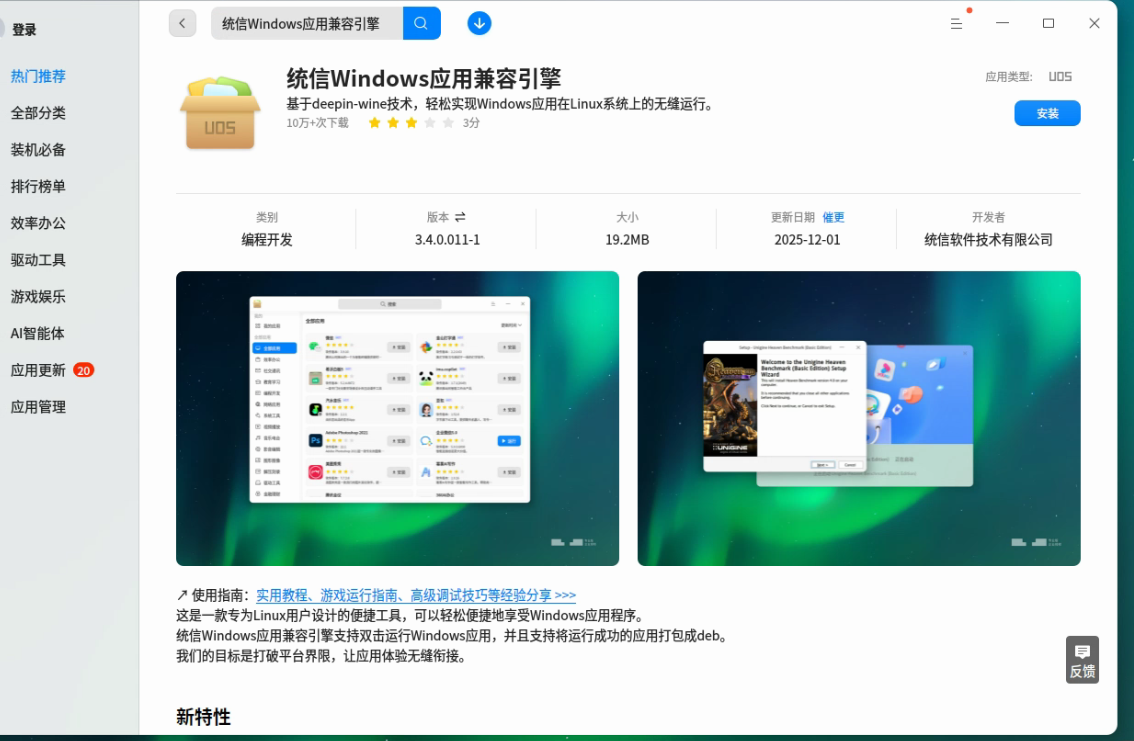1134x741 pixels.
Task: Select 效率办公 category
Action: click(x=38, y=223)
